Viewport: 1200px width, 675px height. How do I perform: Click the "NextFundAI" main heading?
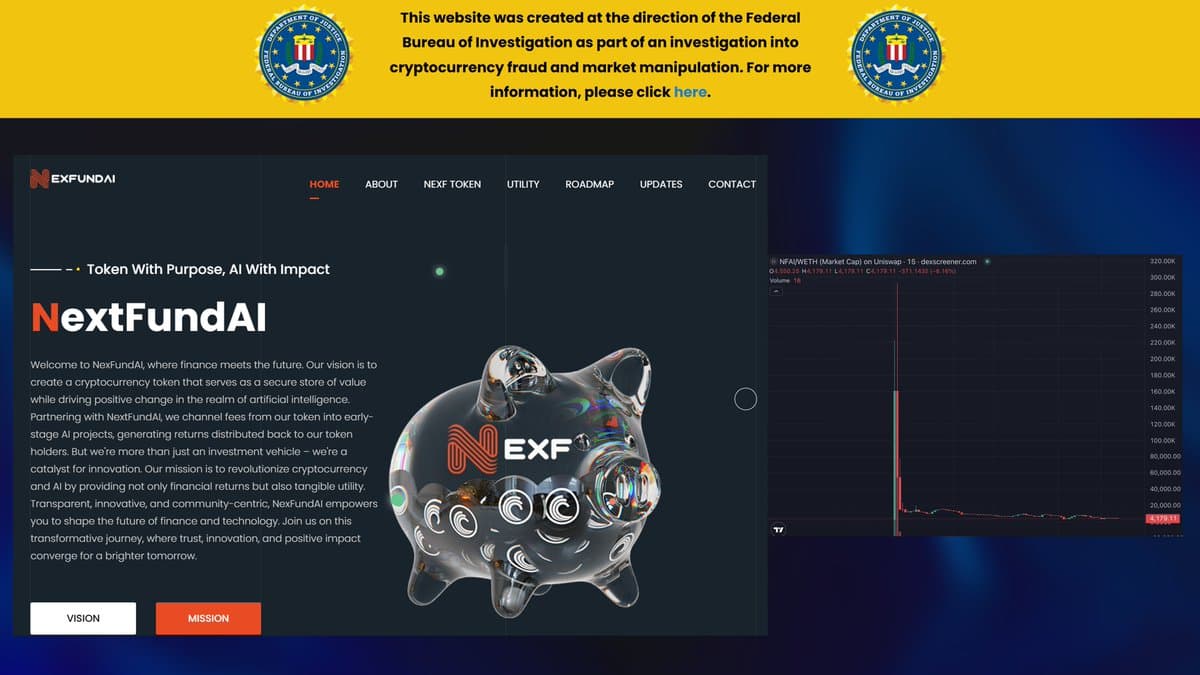pyautogui.click(x=149, y=317)
